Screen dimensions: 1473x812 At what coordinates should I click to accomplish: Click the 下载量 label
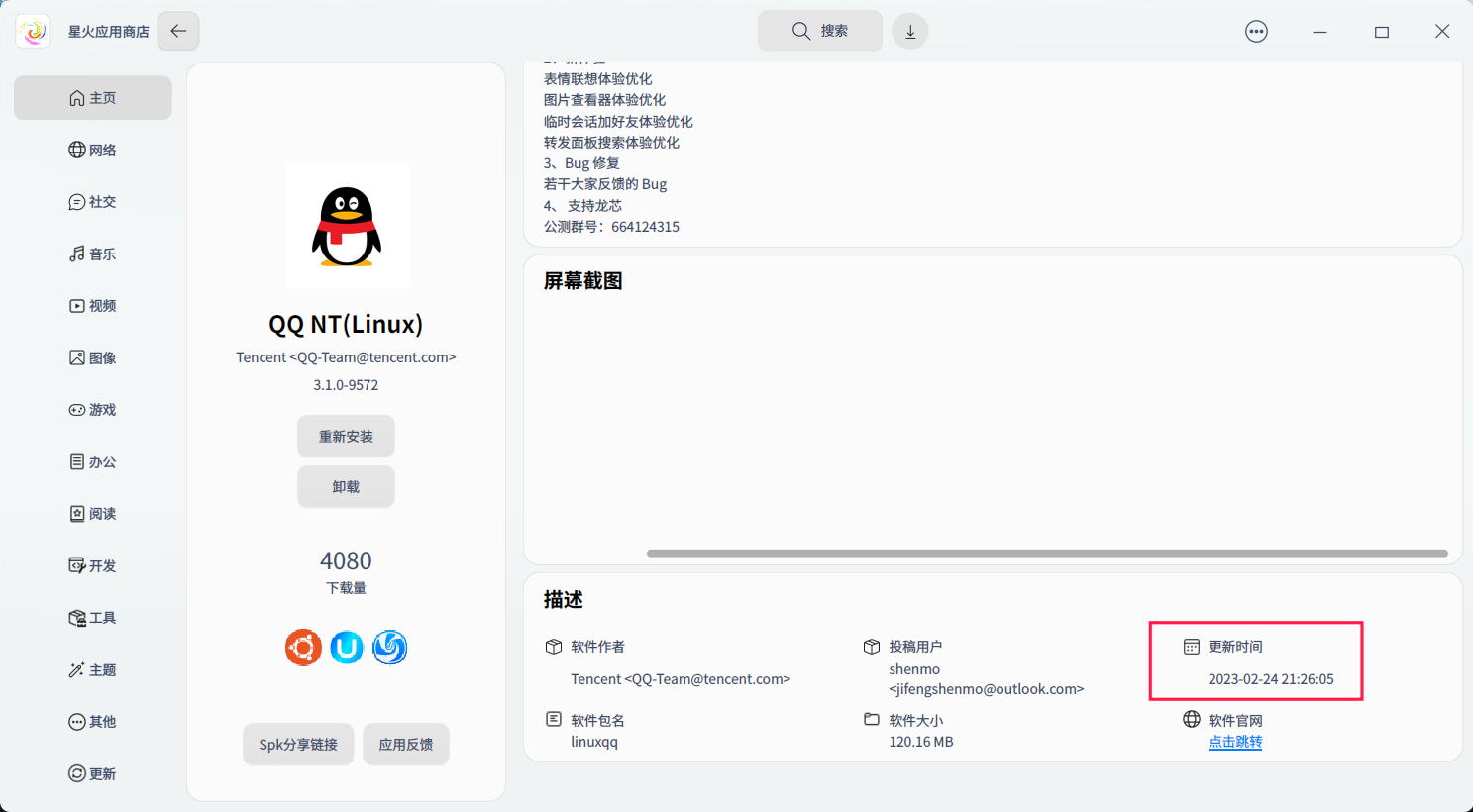pos(346,588)
